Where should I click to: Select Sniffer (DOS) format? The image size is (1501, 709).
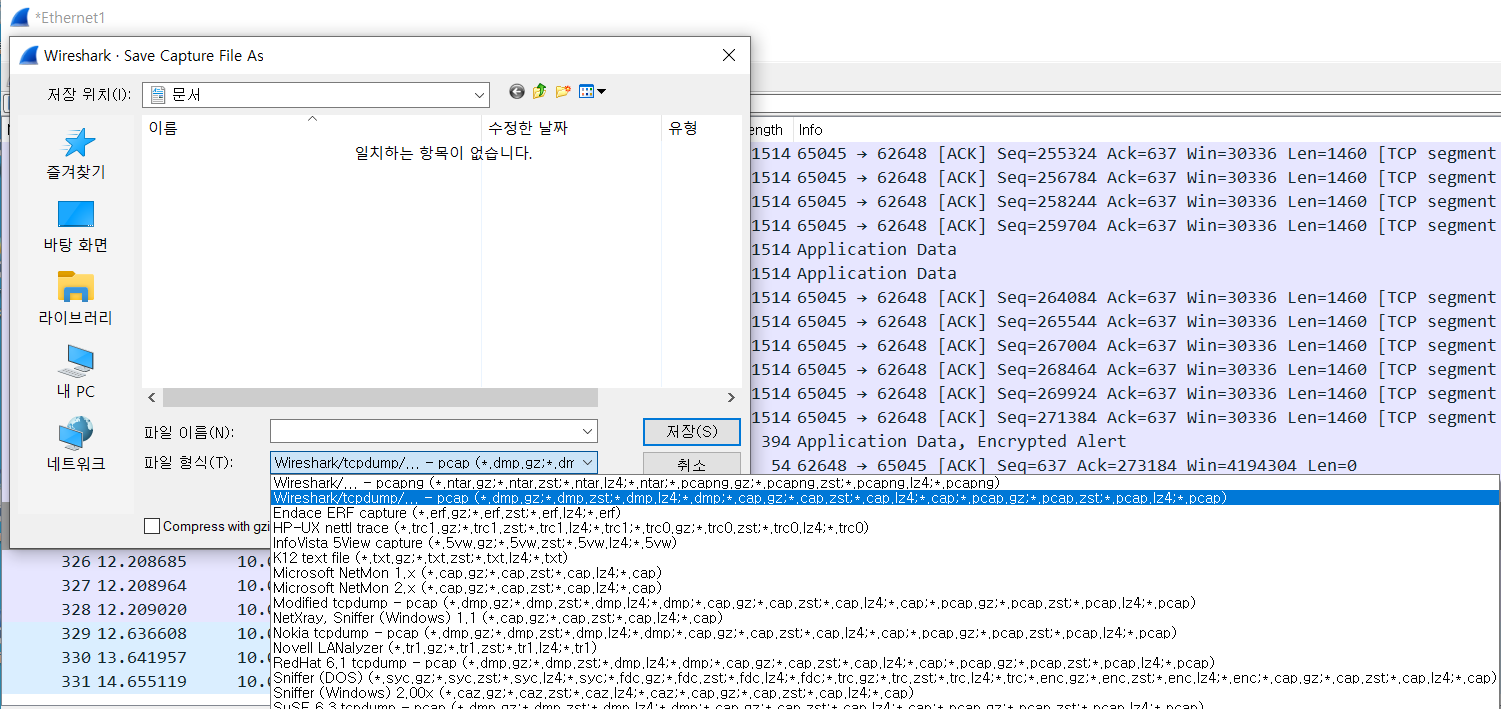click(885, 678)
